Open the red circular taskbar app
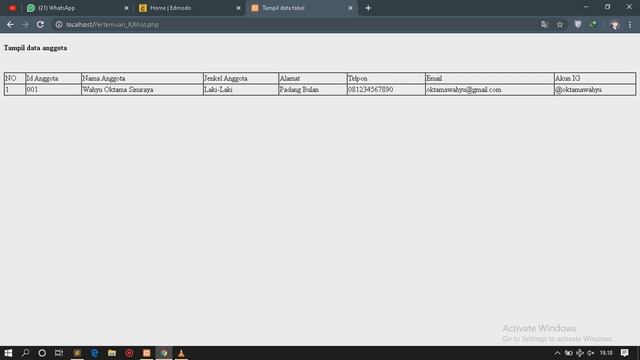This screenshot has width=640, height=360. (129, 353)
